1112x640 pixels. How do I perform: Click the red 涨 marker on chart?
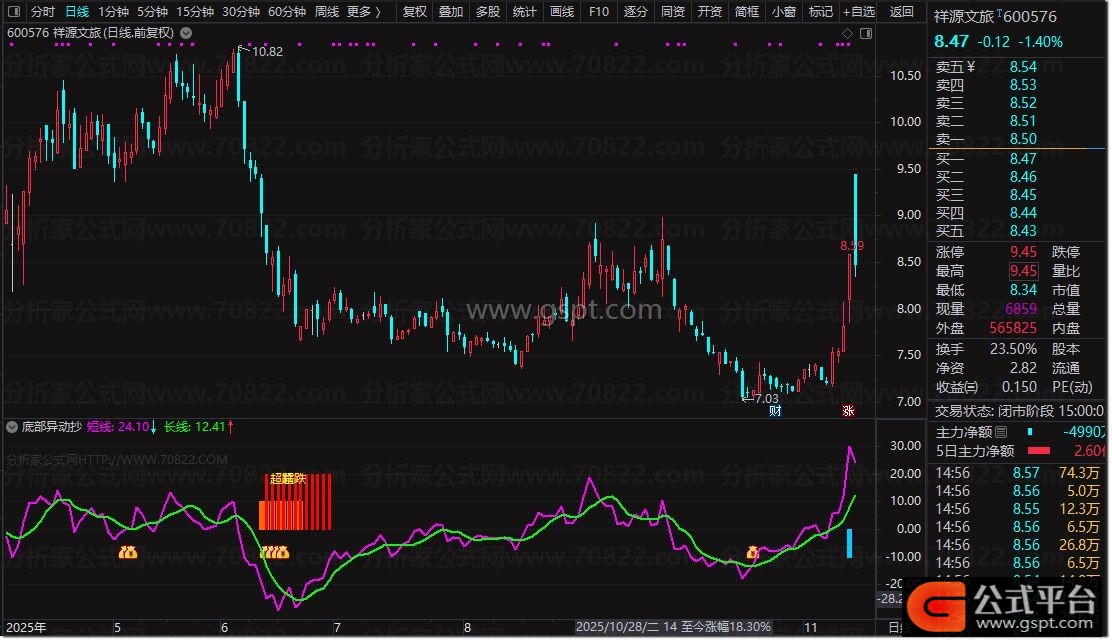pos(847,411)
